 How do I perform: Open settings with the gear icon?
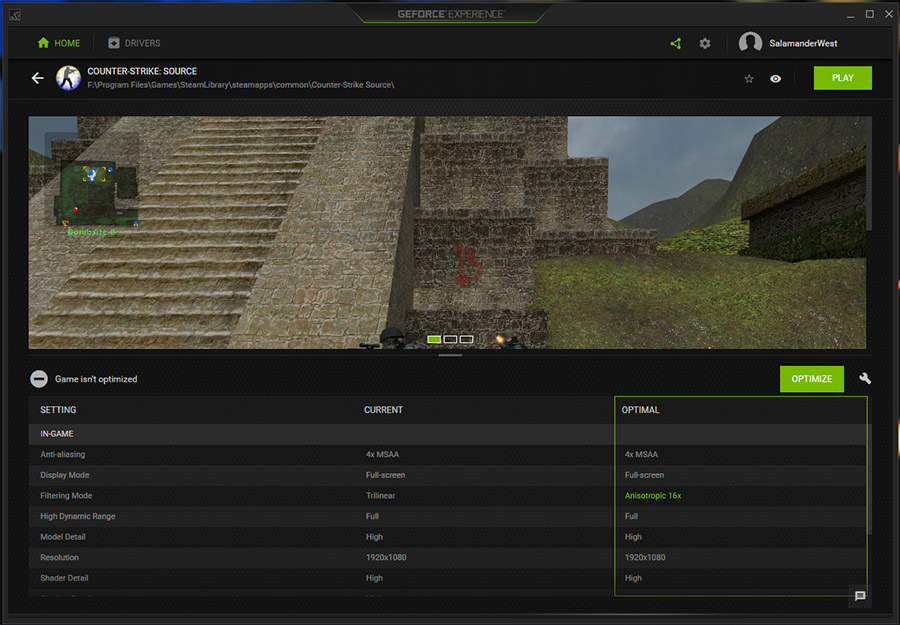[705, 44]
